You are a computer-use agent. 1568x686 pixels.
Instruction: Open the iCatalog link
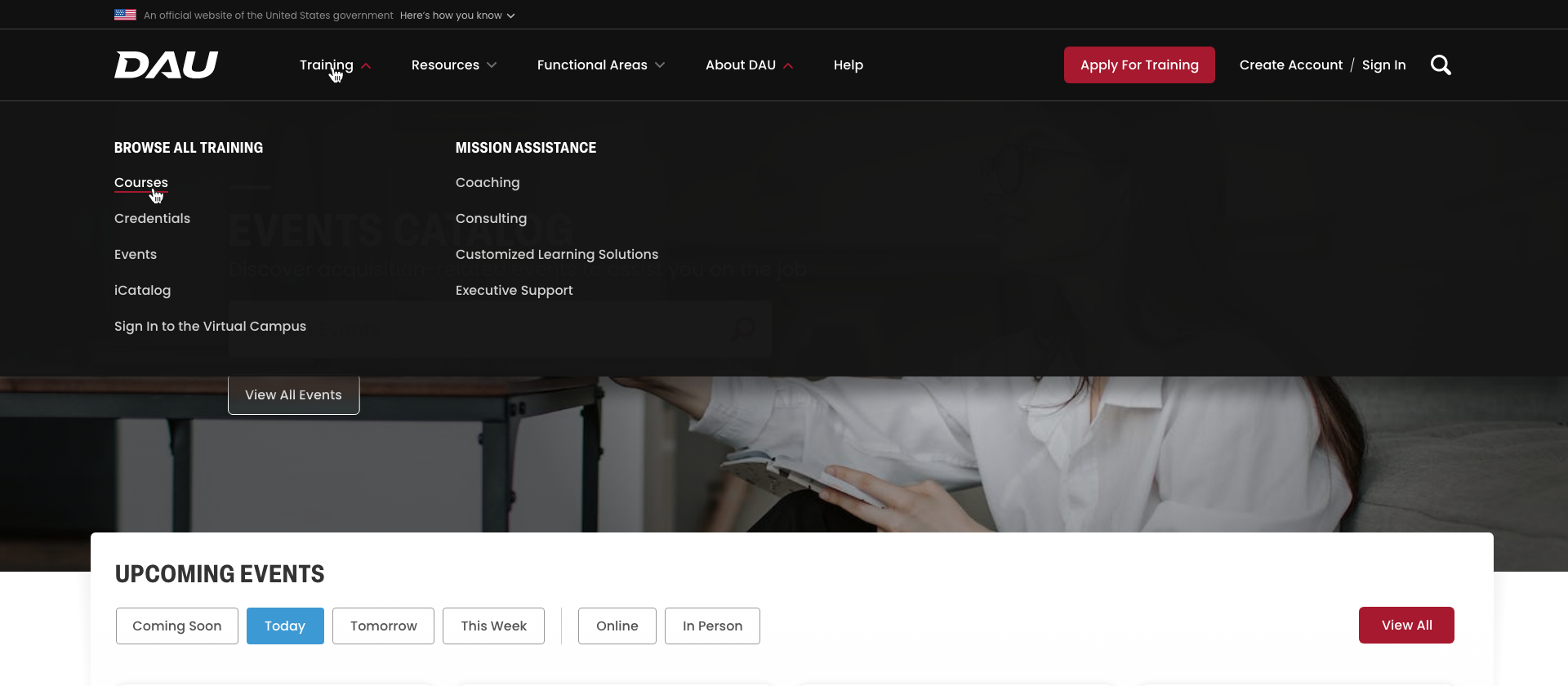pos(142,290)
